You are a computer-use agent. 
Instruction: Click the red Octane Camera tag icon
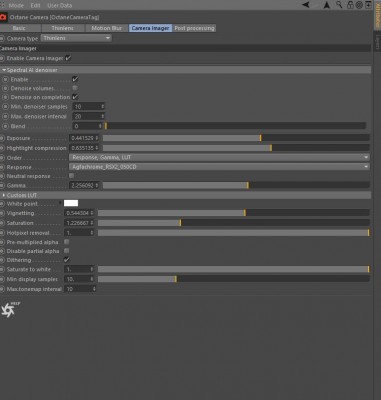3,17
